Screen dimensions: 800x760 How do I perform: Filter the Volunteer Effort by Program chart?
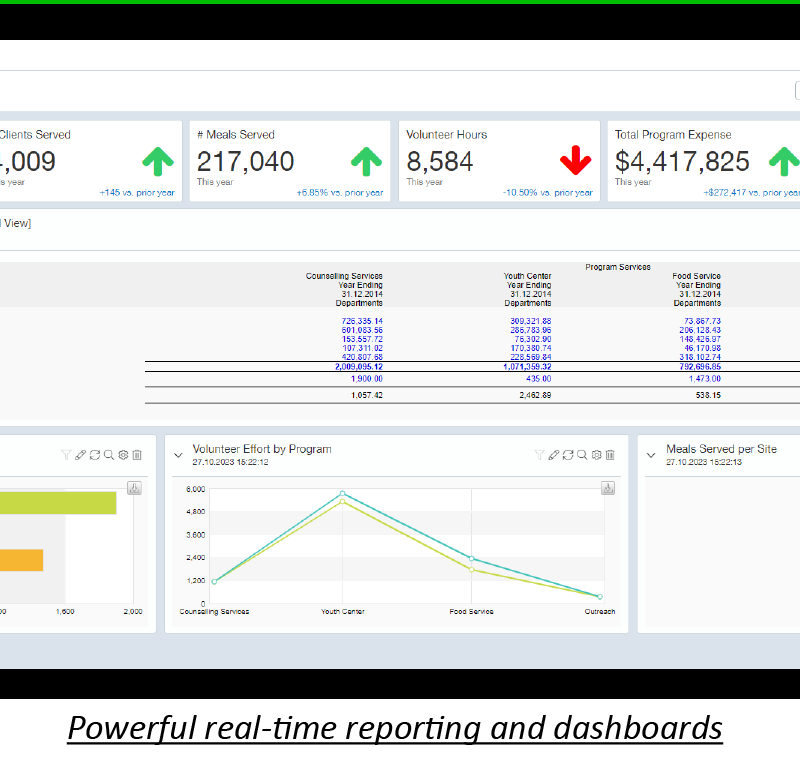[539, 455]
